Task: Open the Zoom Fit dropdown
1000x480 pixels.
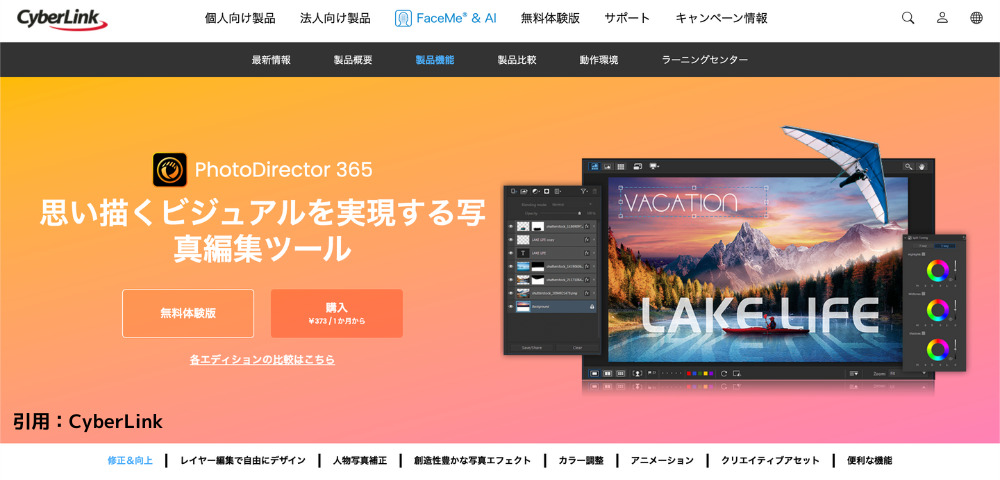Action: coord(908,373)
